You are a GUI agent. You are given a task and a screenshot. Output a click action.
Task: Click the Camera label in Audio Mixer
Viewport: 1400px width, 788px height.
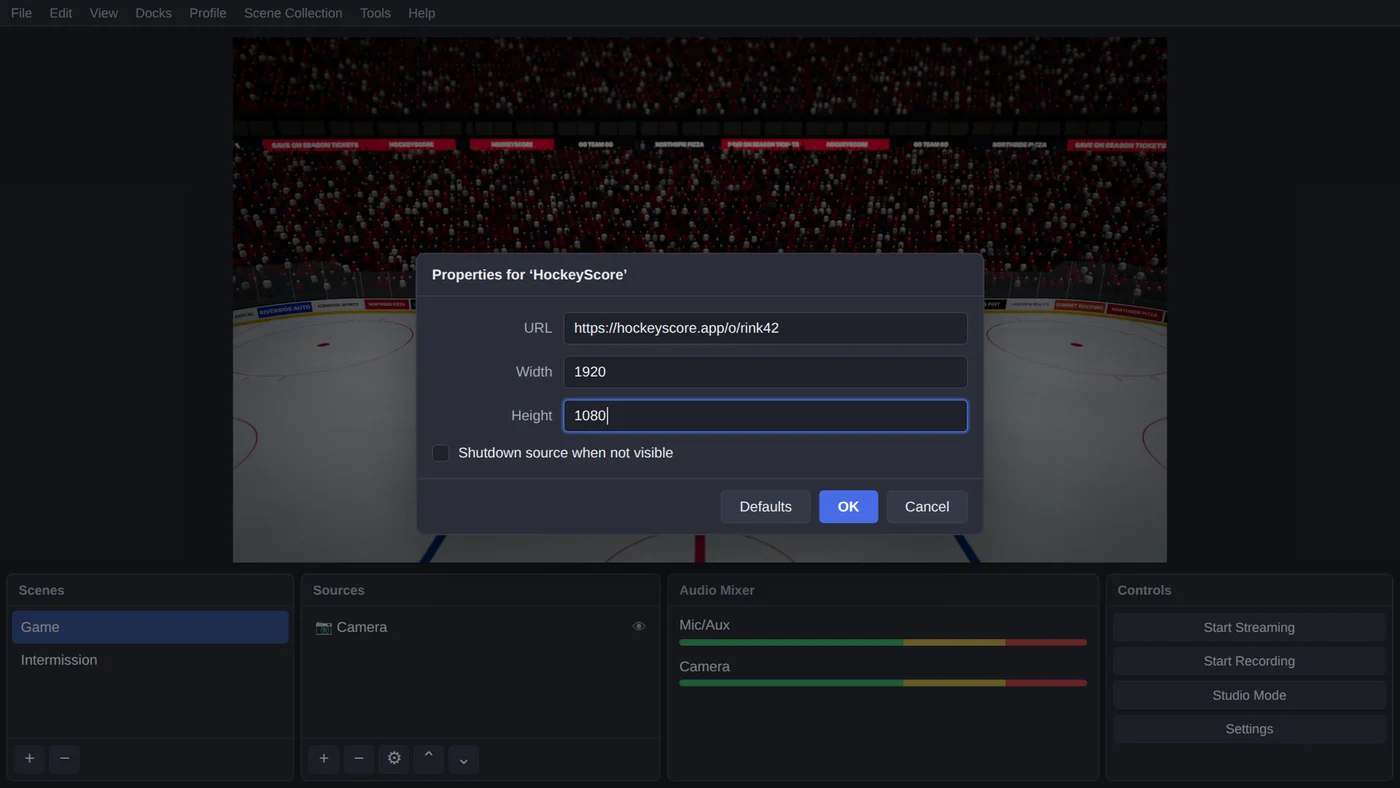coord(704,667)
